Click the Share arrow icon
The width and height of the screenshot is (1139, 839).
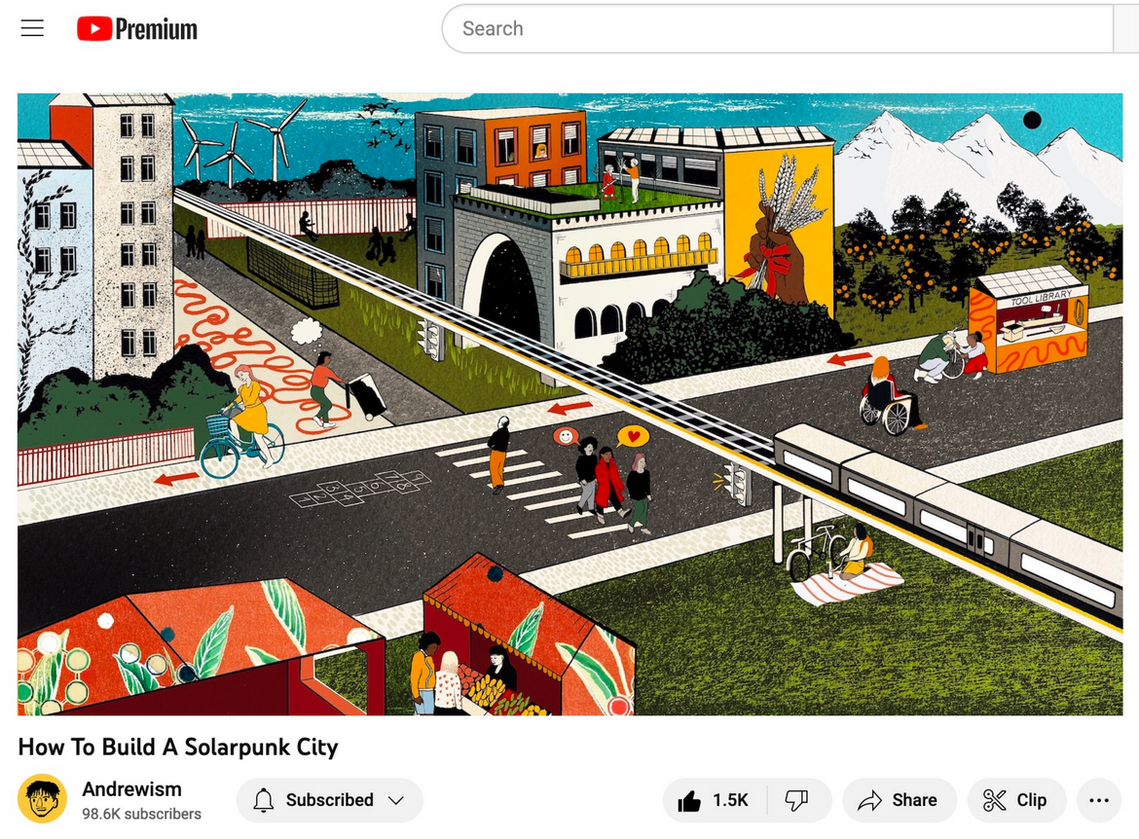(870, 801)
